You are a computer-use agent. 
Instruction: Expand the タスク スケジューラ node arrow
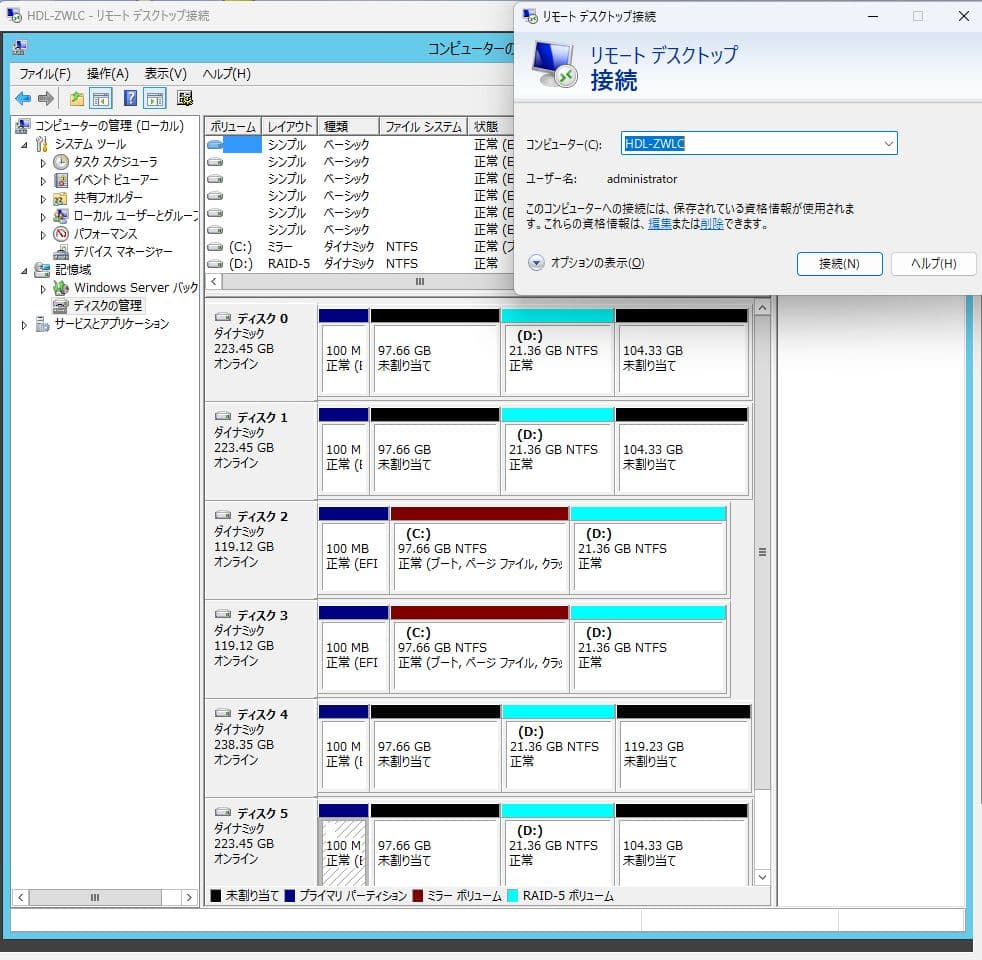point(43,163)
